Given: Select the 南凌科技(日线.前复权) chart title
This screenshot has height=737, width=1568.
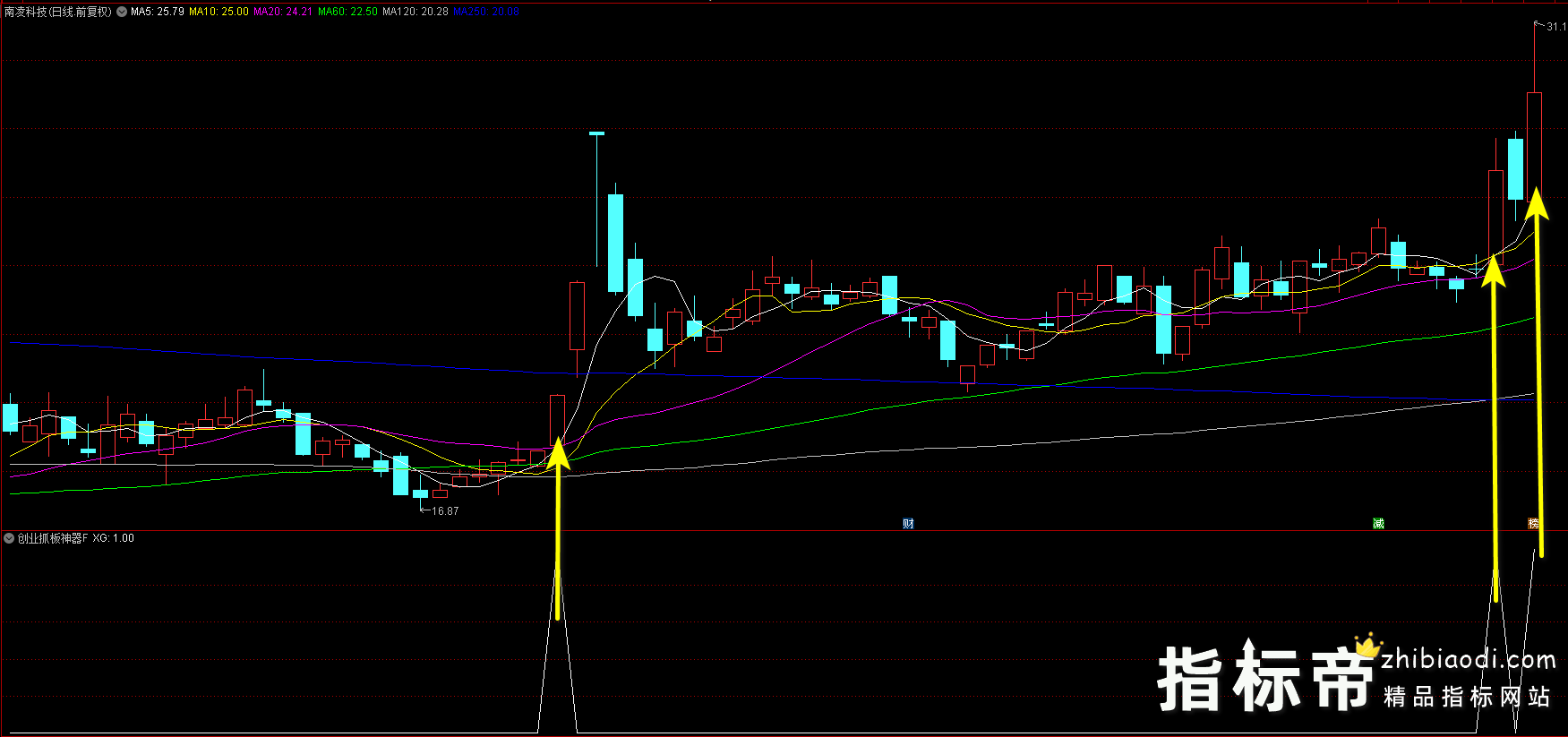Looking at the screenshot, I should (58, 12).
